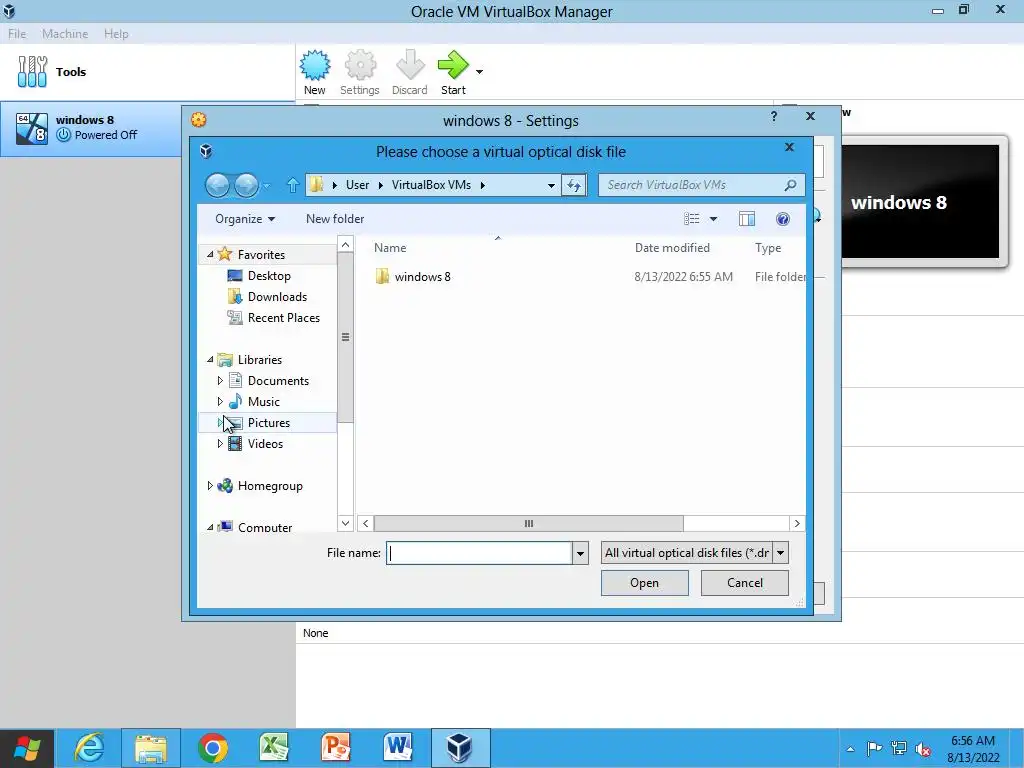Open Word from the taskbar
1024x768 pixels.
click(x=398, y=748)
